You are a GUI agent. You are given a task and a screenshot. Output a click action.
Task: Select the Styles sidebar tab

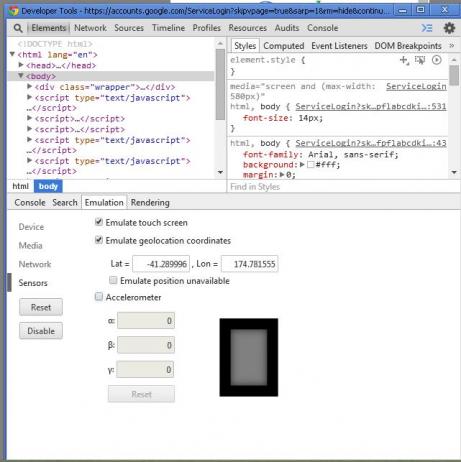click(x=245, y=46)
